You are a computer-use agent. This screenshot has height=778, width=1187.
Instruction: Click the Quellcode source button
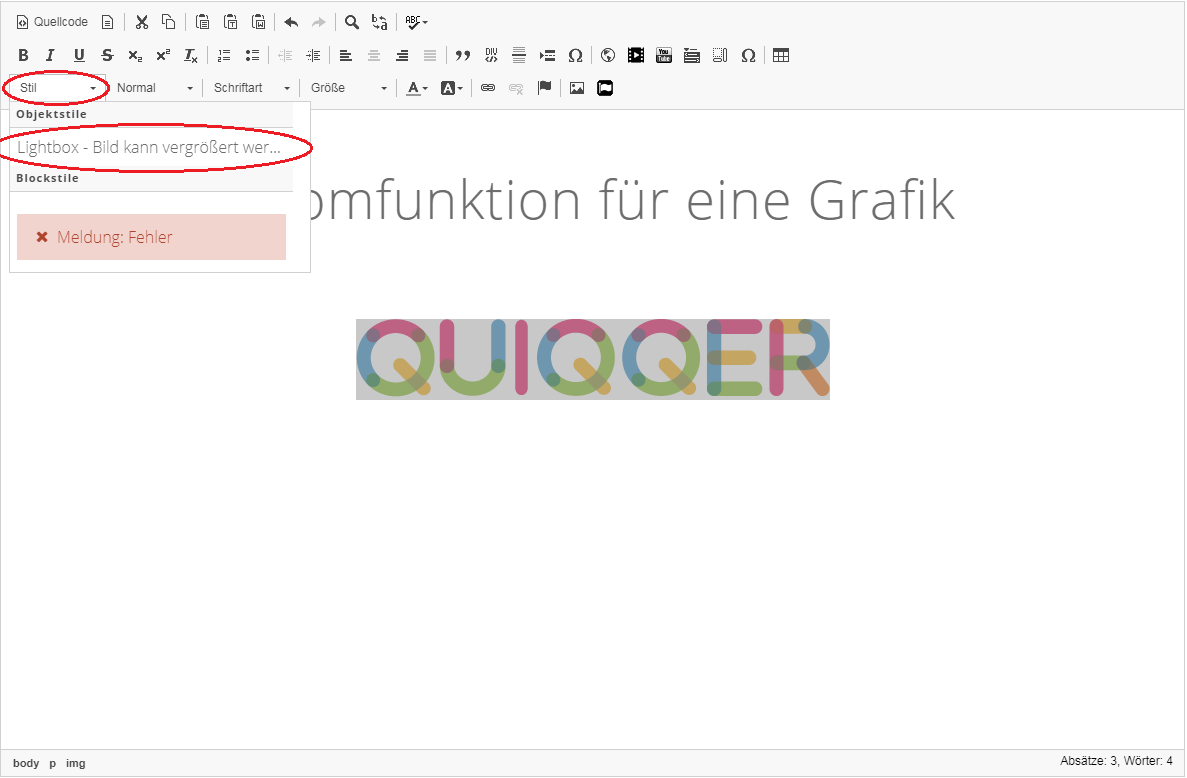(x=52, y=22)
